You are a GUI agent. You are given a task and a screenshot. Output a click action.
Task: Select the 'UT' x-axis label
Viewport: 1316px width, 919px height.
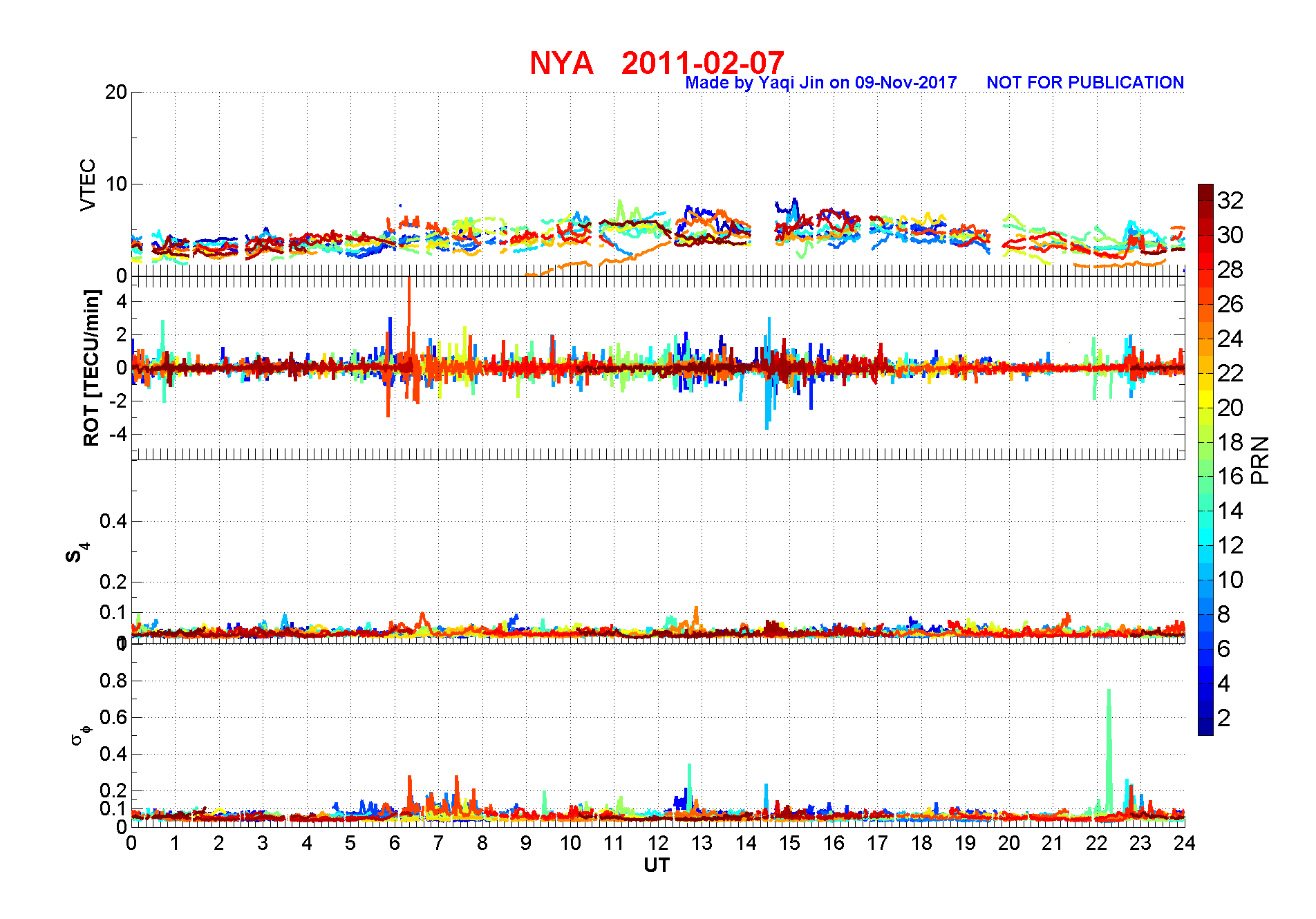click(657, 865)
